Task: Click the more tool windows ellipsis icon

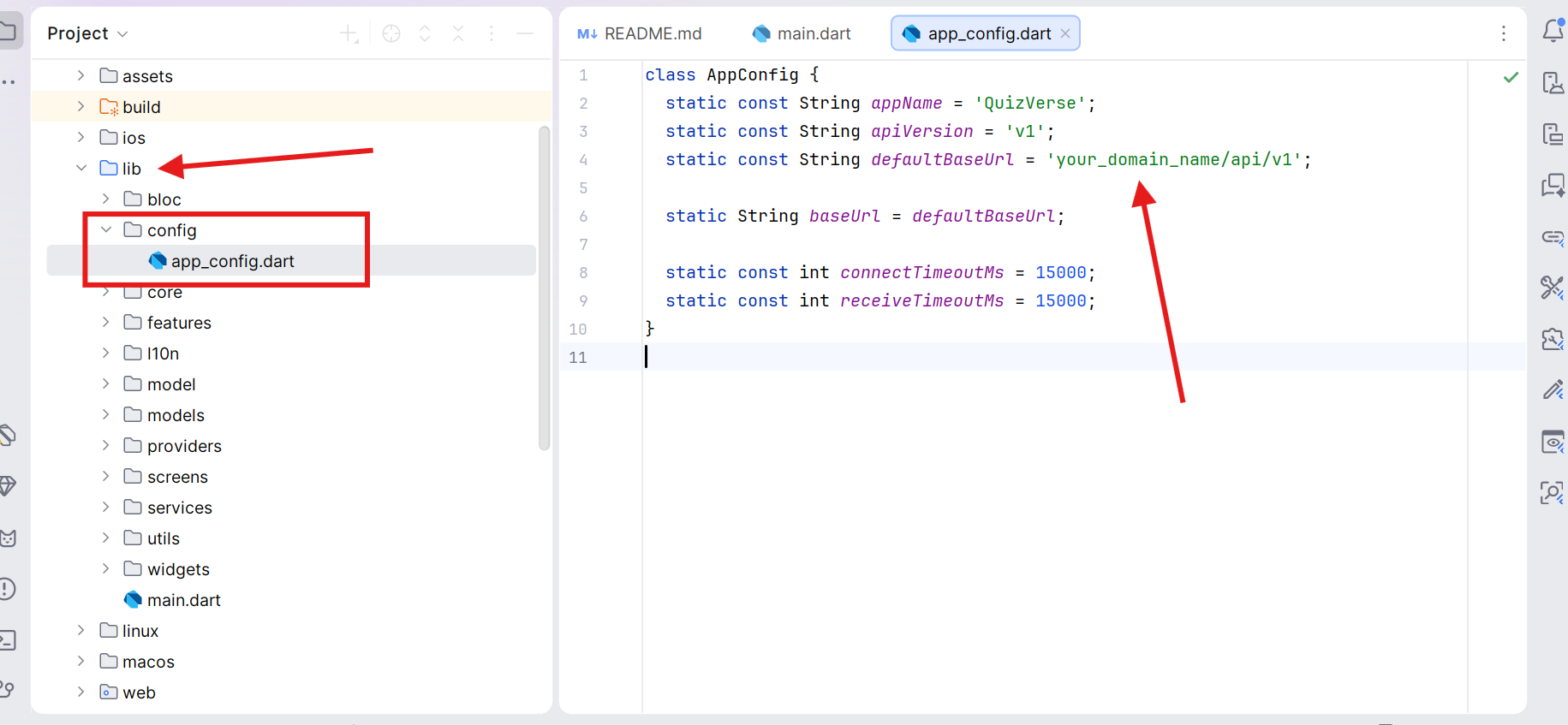Action: [x=8, y=82]
